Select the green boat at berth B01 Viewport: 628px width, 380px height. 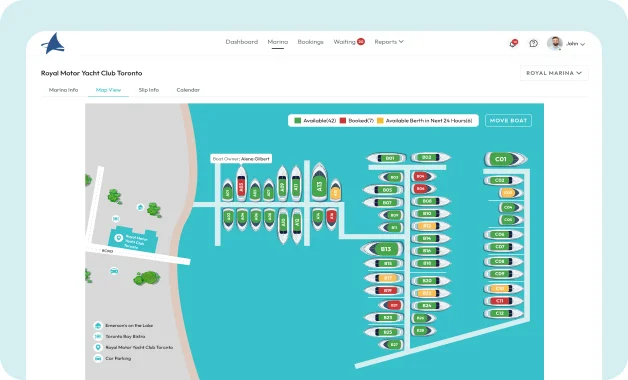386,158
